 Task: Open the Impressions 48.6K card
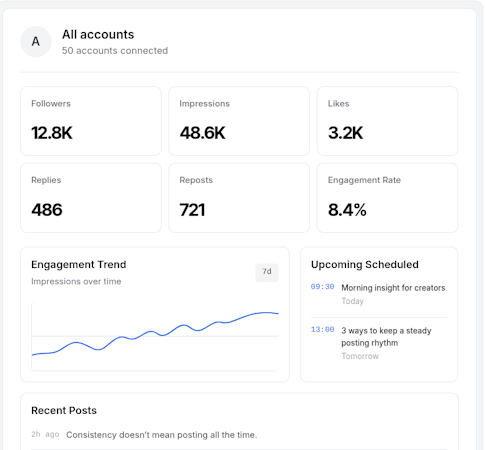239,121
